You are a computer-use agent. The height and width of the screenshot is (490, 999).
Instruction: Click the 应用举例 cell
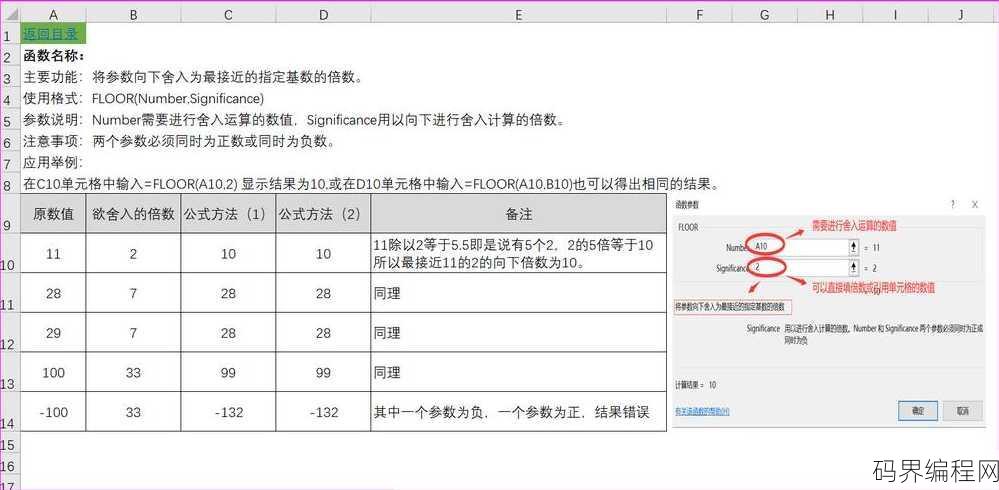pyautogui.click(x=54, y=162)
